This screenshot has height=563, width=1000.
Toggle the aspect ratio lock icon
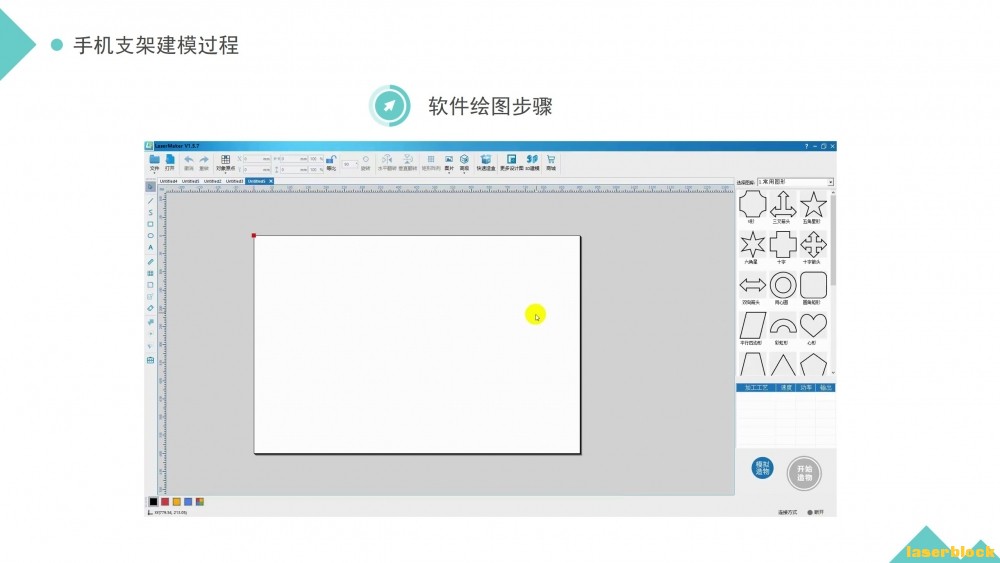(331, 162)
